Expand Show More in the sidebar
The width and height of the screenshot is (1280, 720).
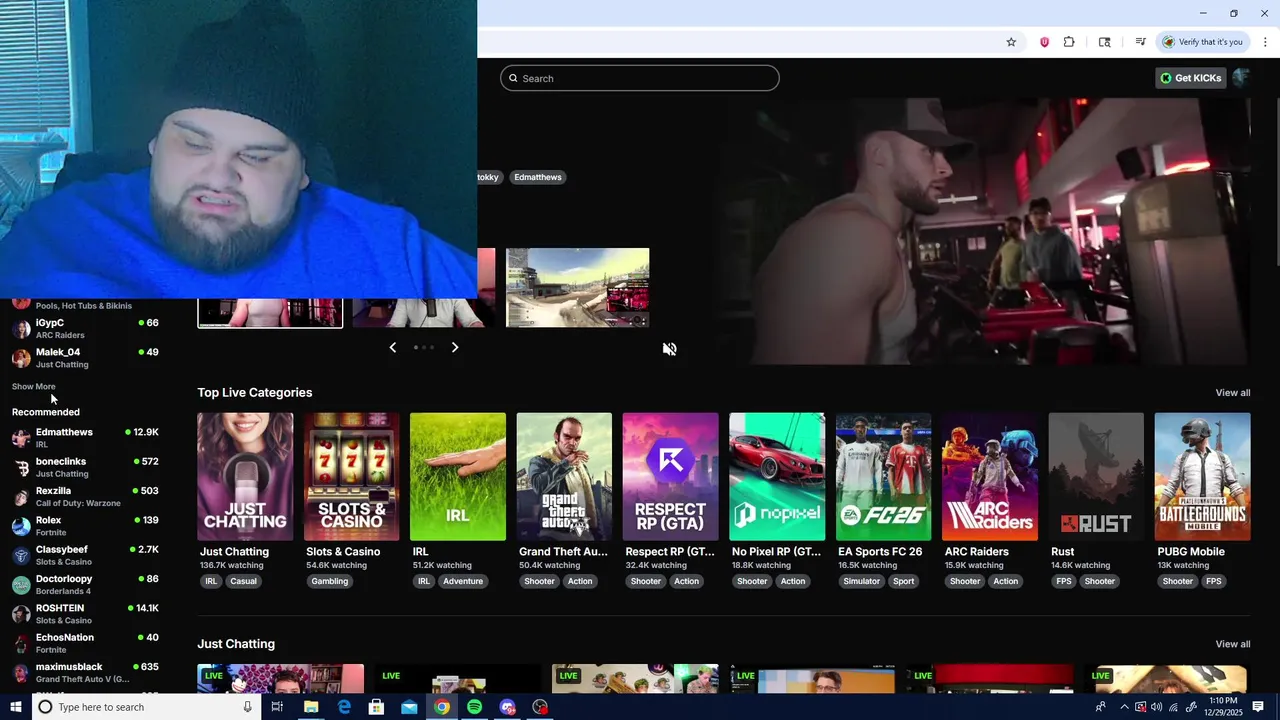pyautogui.click(x=34, y=386)
